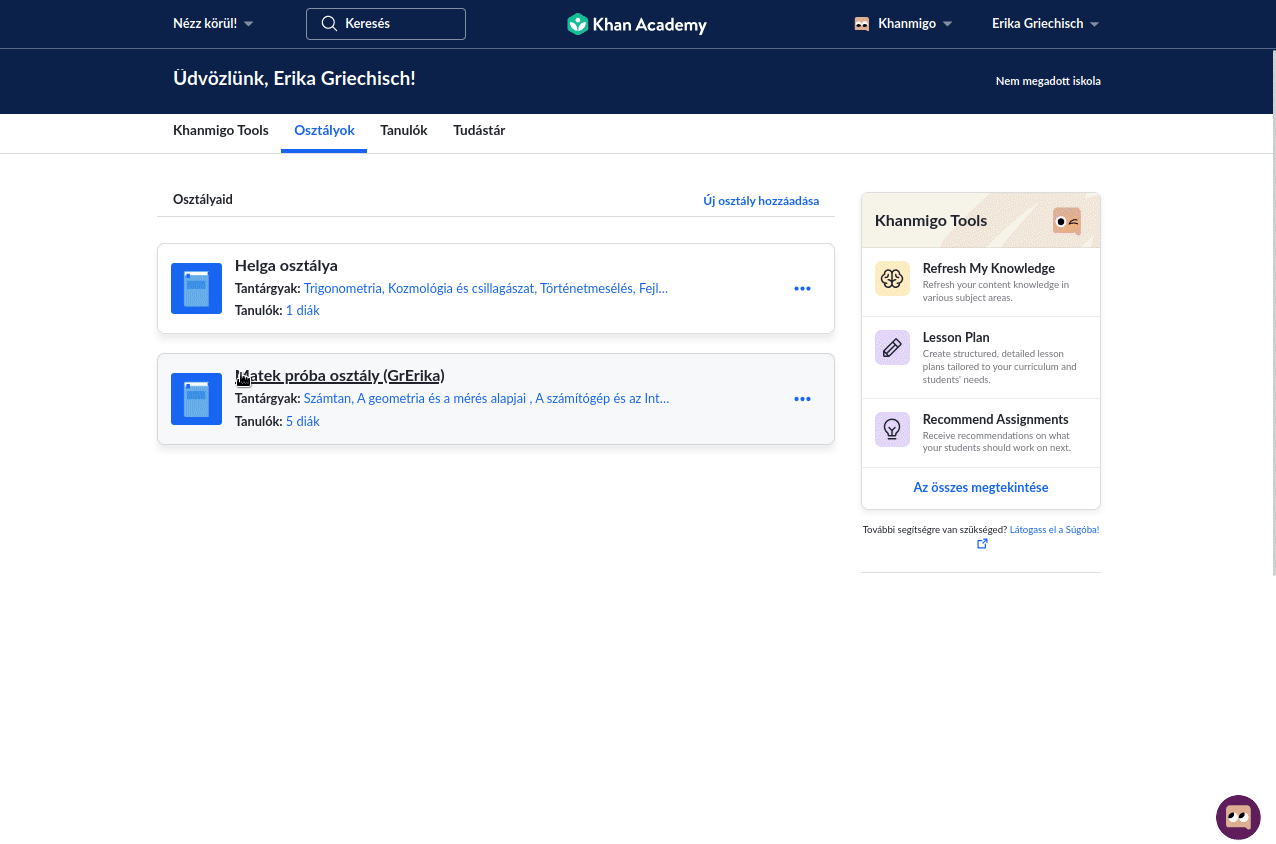This screenshot has height=844, width=1276.
Task: Open the Helga osztálya class title
Action: click(x=286, y=266)
